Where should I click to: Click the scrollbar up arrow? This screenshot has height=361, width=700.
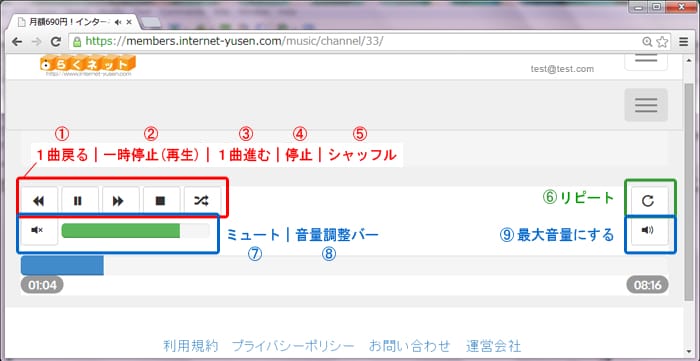click(690, 59)
